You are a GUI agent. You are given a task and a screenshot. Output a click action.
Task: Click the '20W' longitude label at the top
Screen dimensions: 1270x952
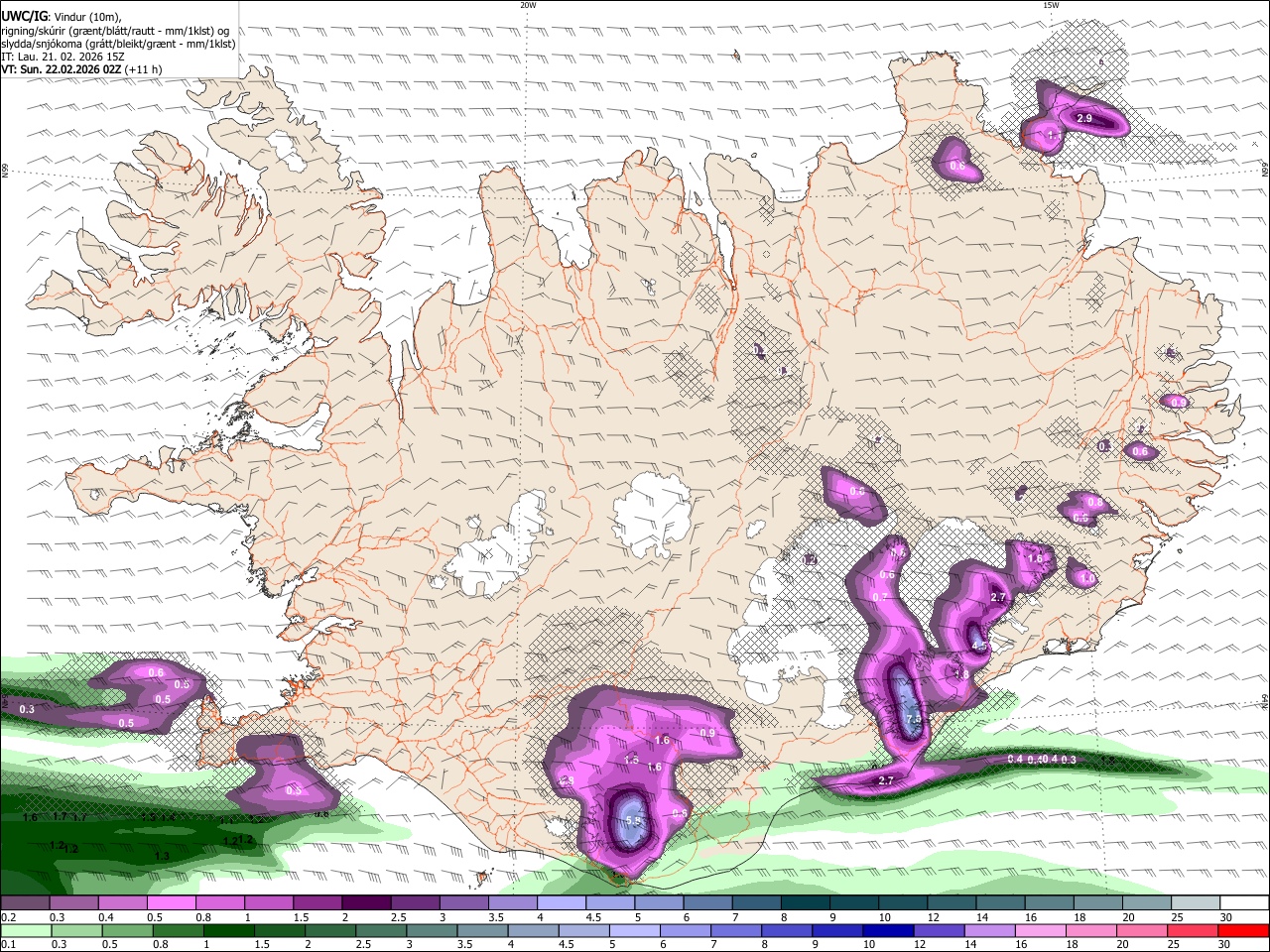click(528, 5)
